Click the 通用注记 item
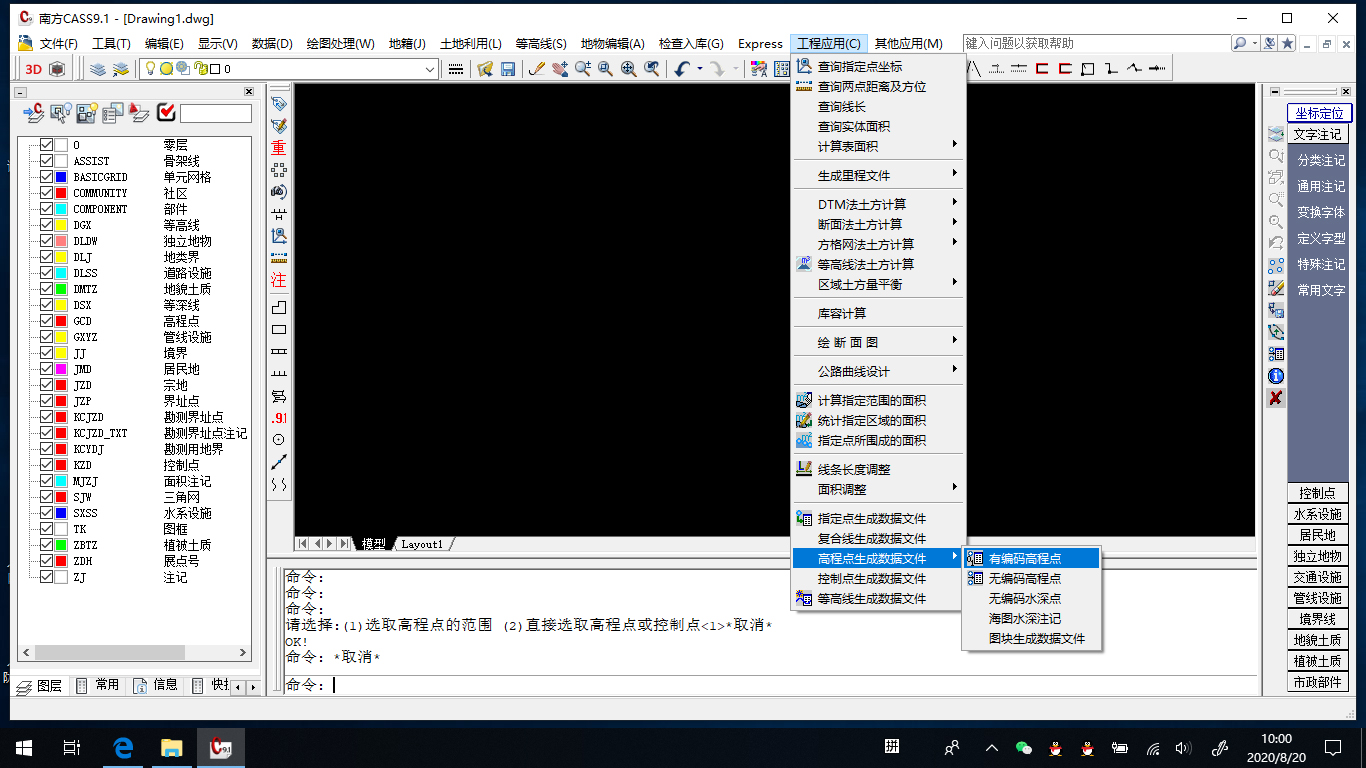This screenshot has width=1366, height=768. click(1321, 186)
